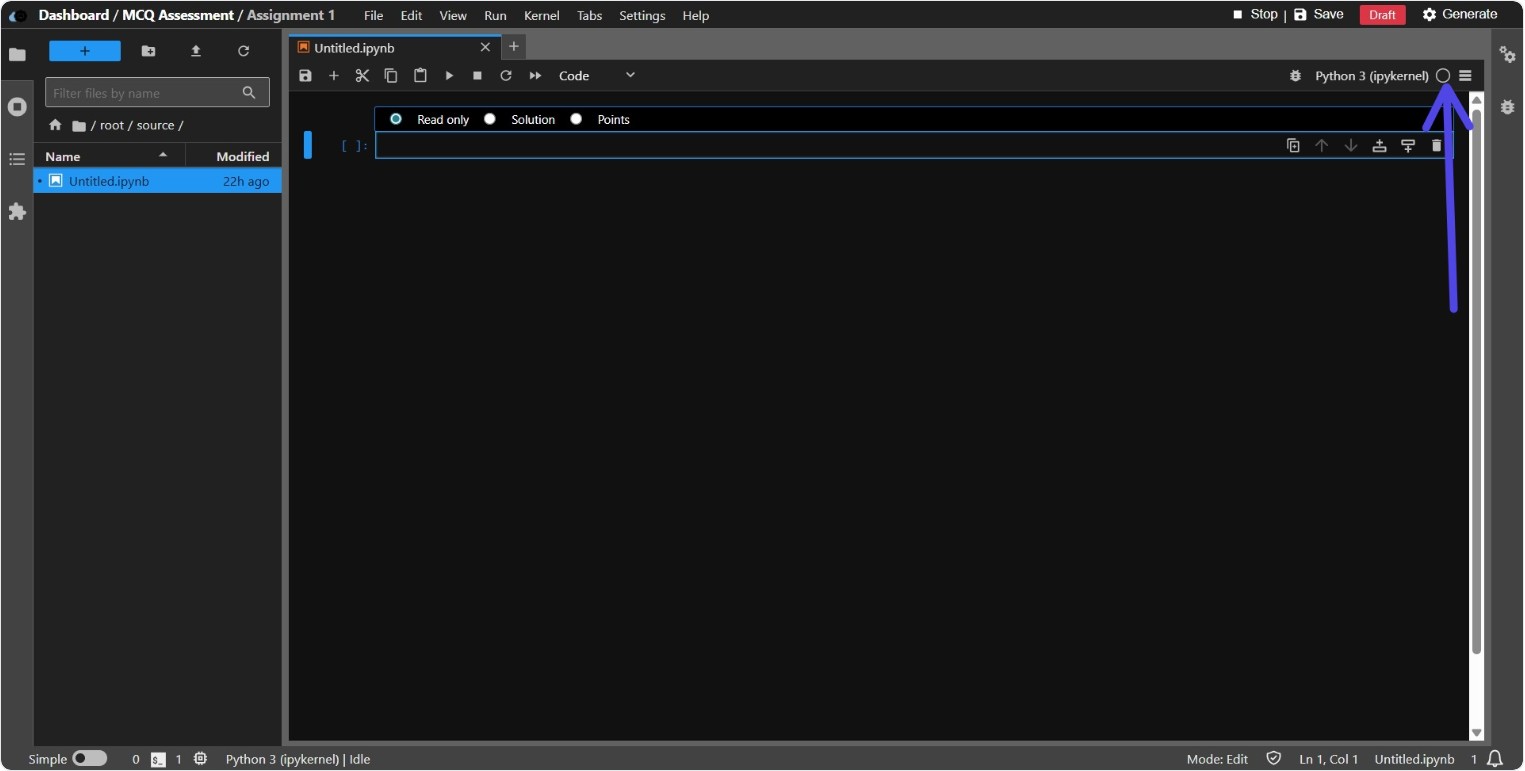Click the blue new launcher plus button
Viewport: 1525px width, 771px height.
85,51
